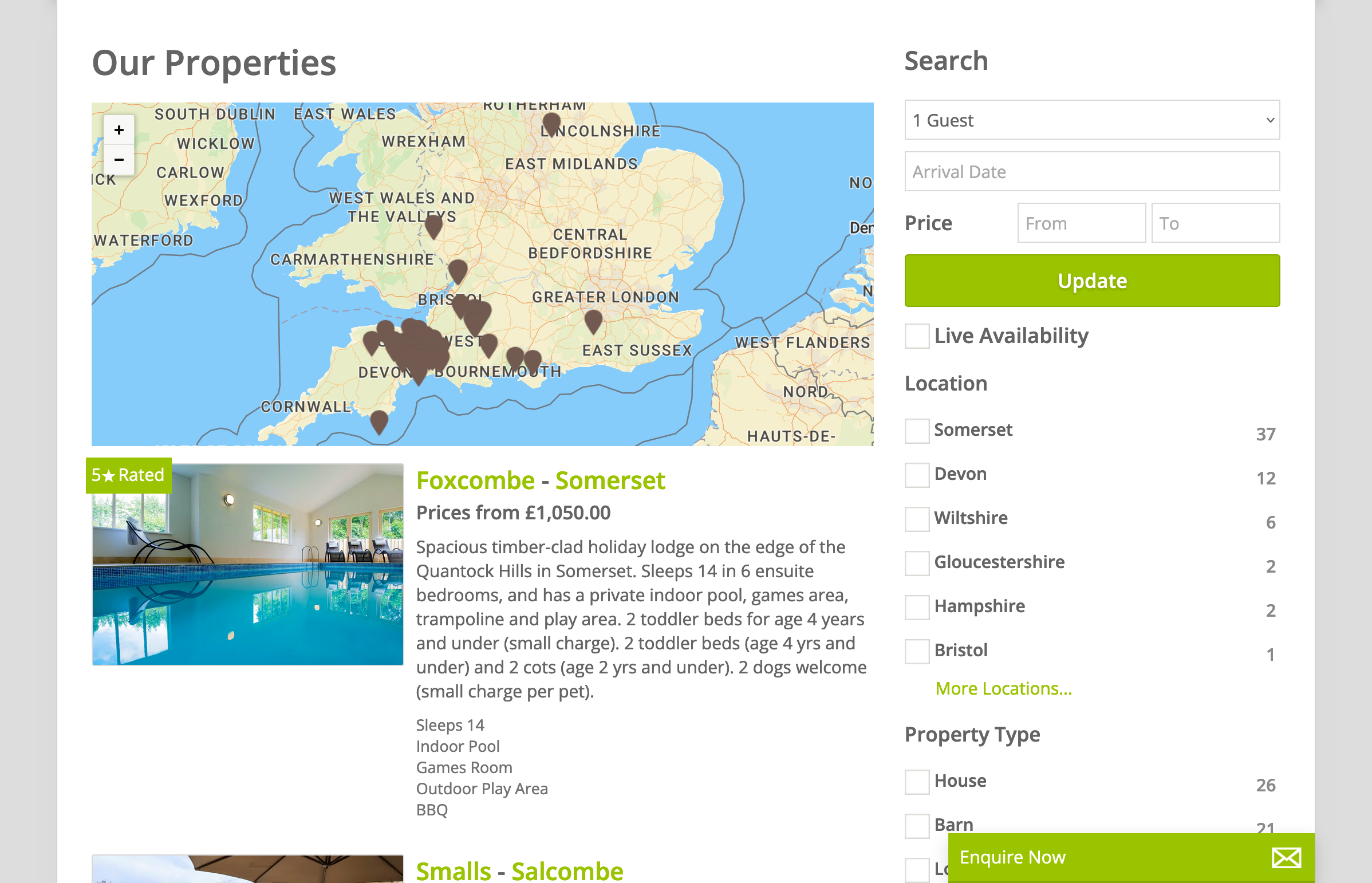This screenshot has width=1372, height=883.
Task: Expand More Locations list
Action: tap(1003, 688)
